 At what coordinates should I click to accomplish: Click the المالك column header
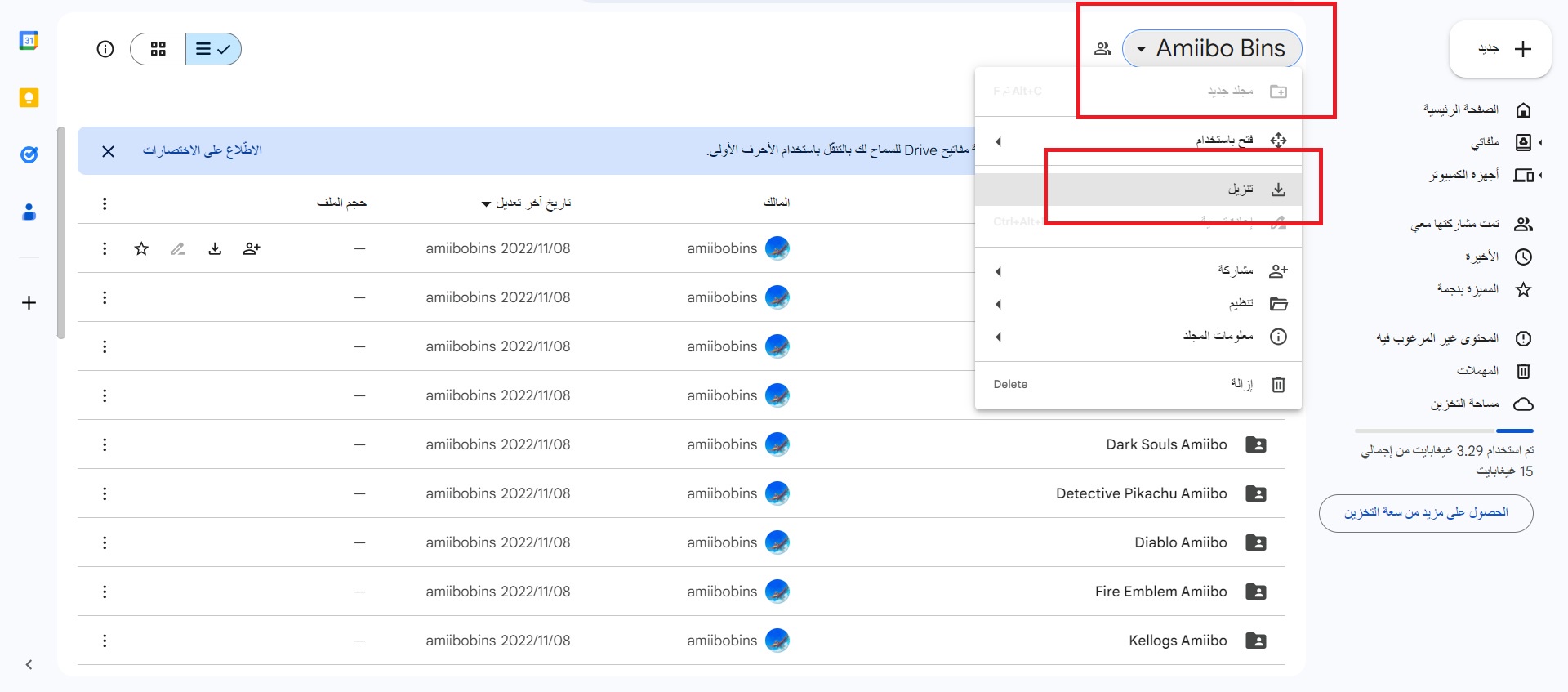(777, 202)
